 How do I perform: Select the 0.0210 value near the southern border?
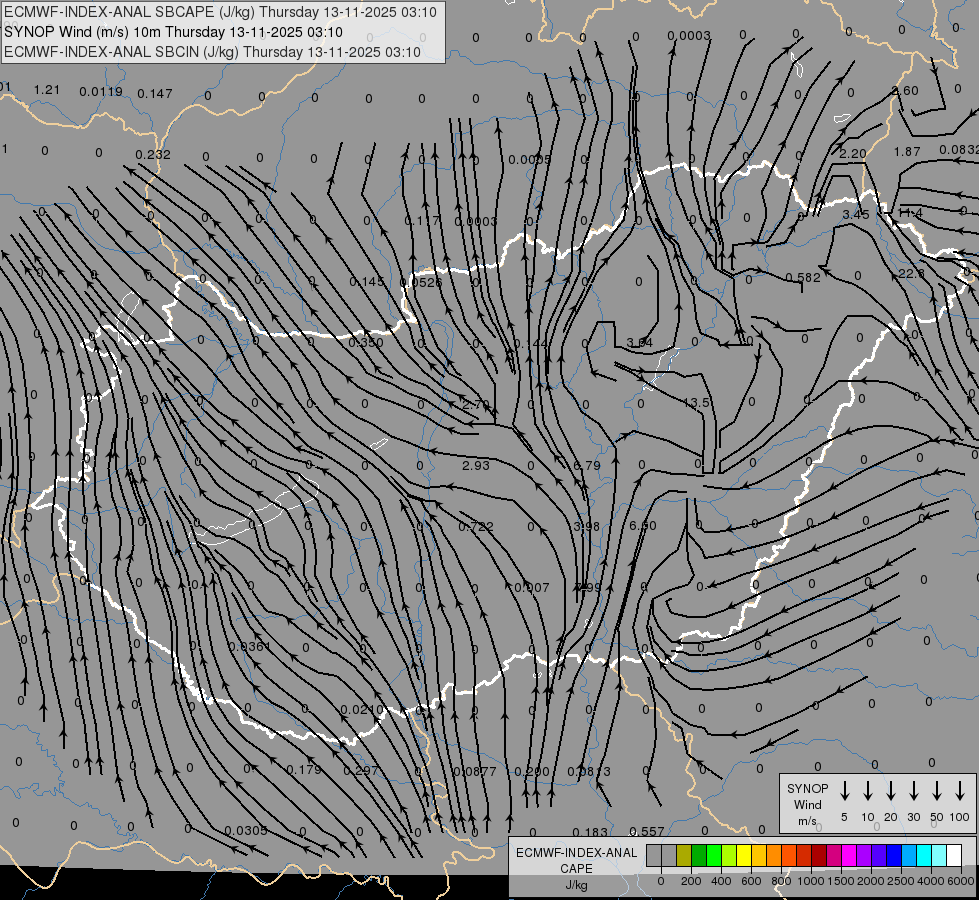click(362, 710)
